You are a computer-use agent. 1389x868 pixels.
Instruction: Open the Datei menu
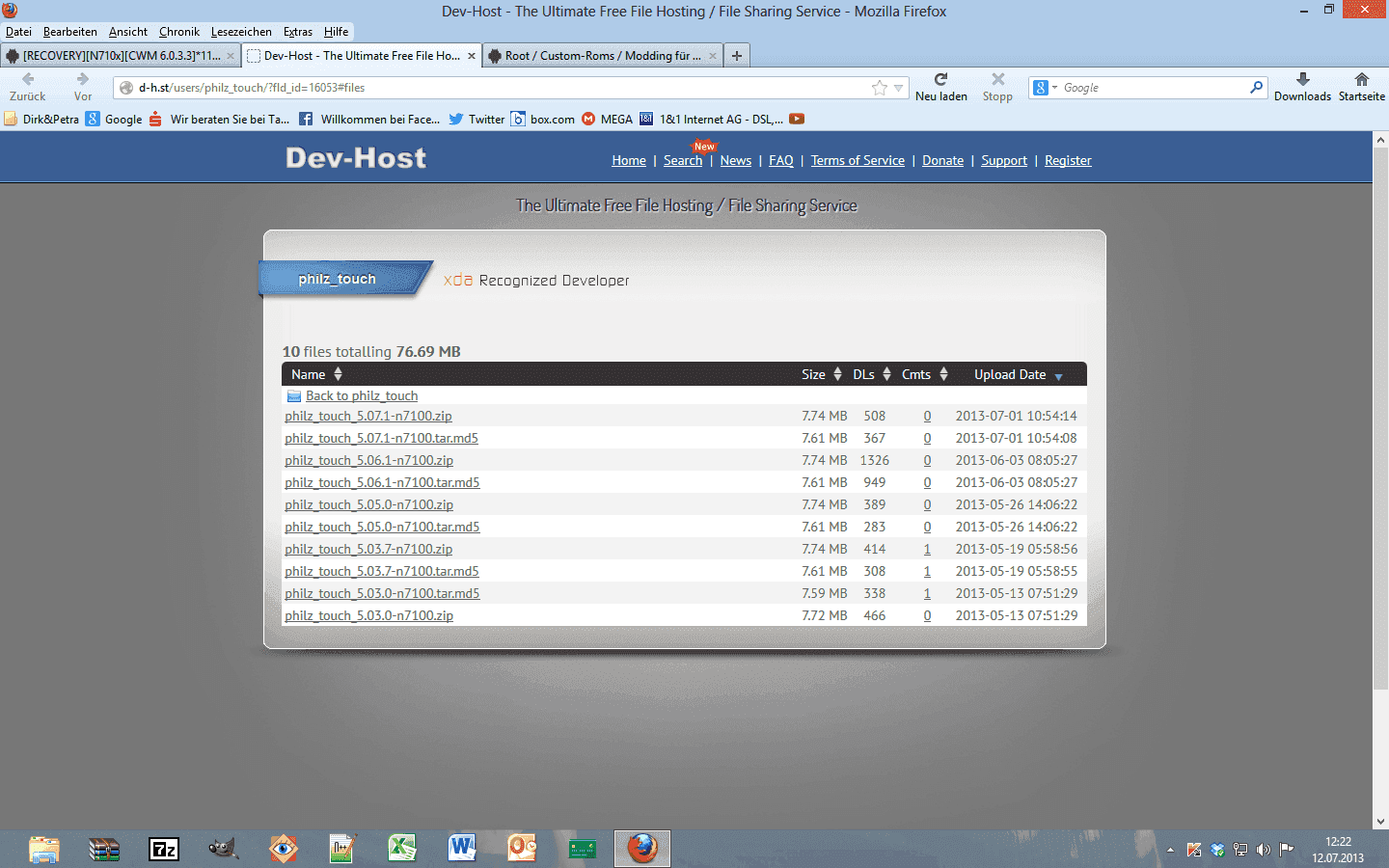[18, 32]
